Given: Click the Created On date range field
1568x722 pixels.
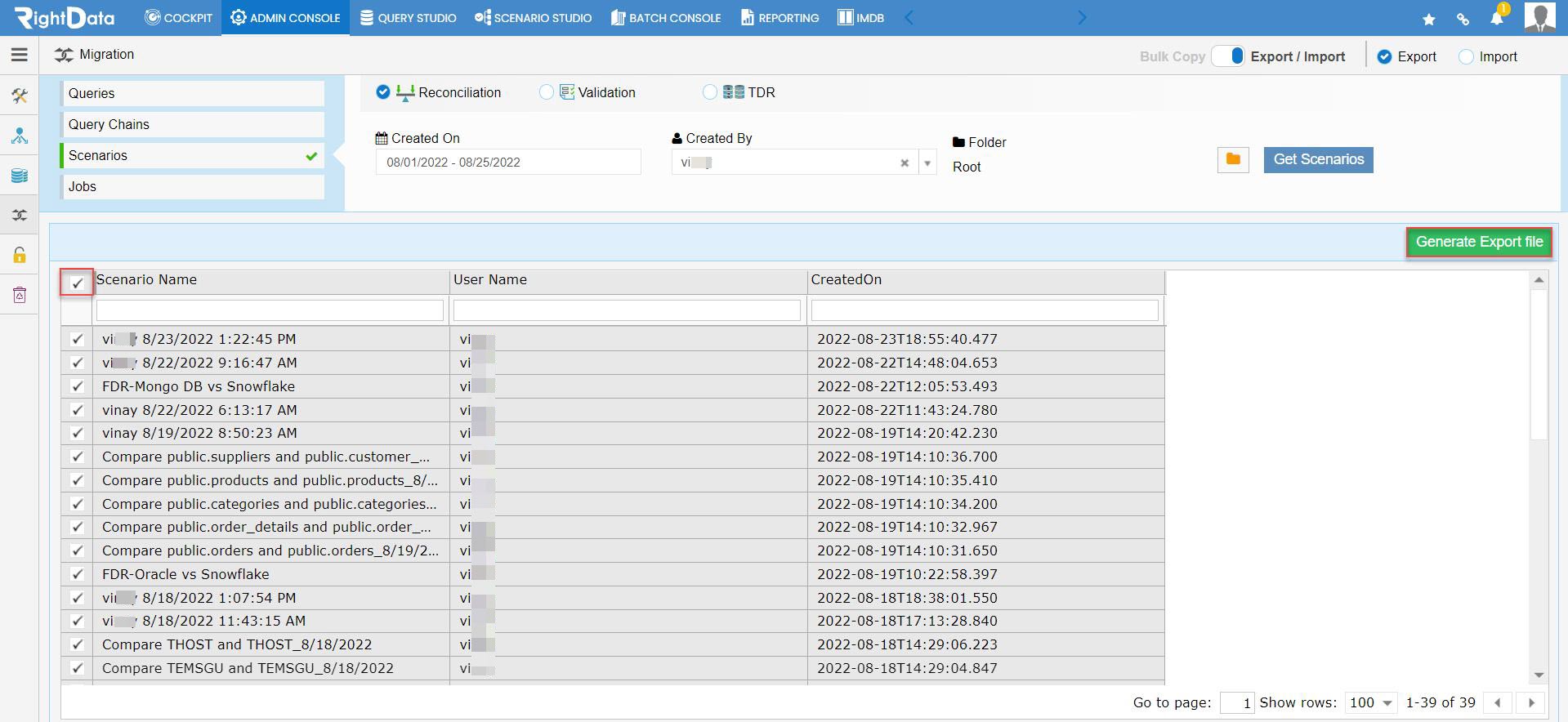Looking at the screenshot, I should point(508,162).
